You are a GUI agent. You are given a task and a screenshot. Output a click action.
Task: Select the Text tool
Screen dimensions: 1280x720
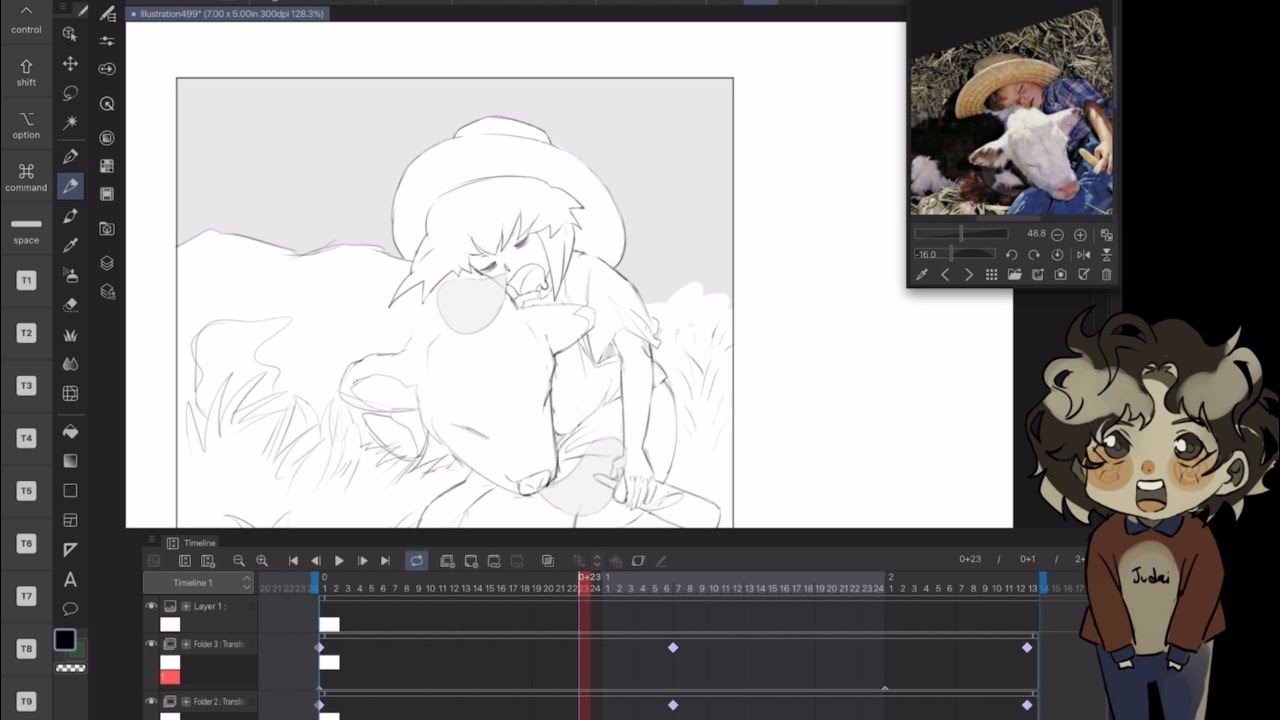point(70,579)
